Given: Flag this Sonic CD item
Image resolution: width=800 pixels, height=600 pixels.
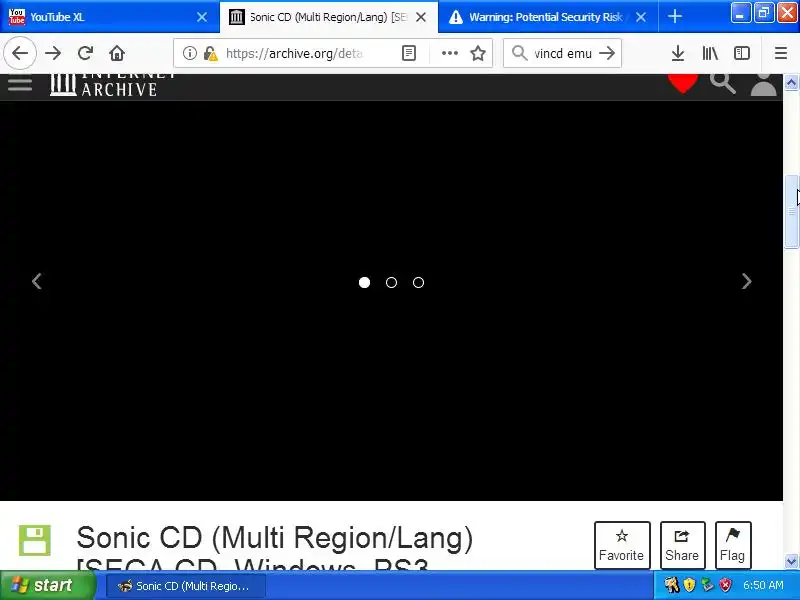Looking at the screenshot, I should (733, 545).
